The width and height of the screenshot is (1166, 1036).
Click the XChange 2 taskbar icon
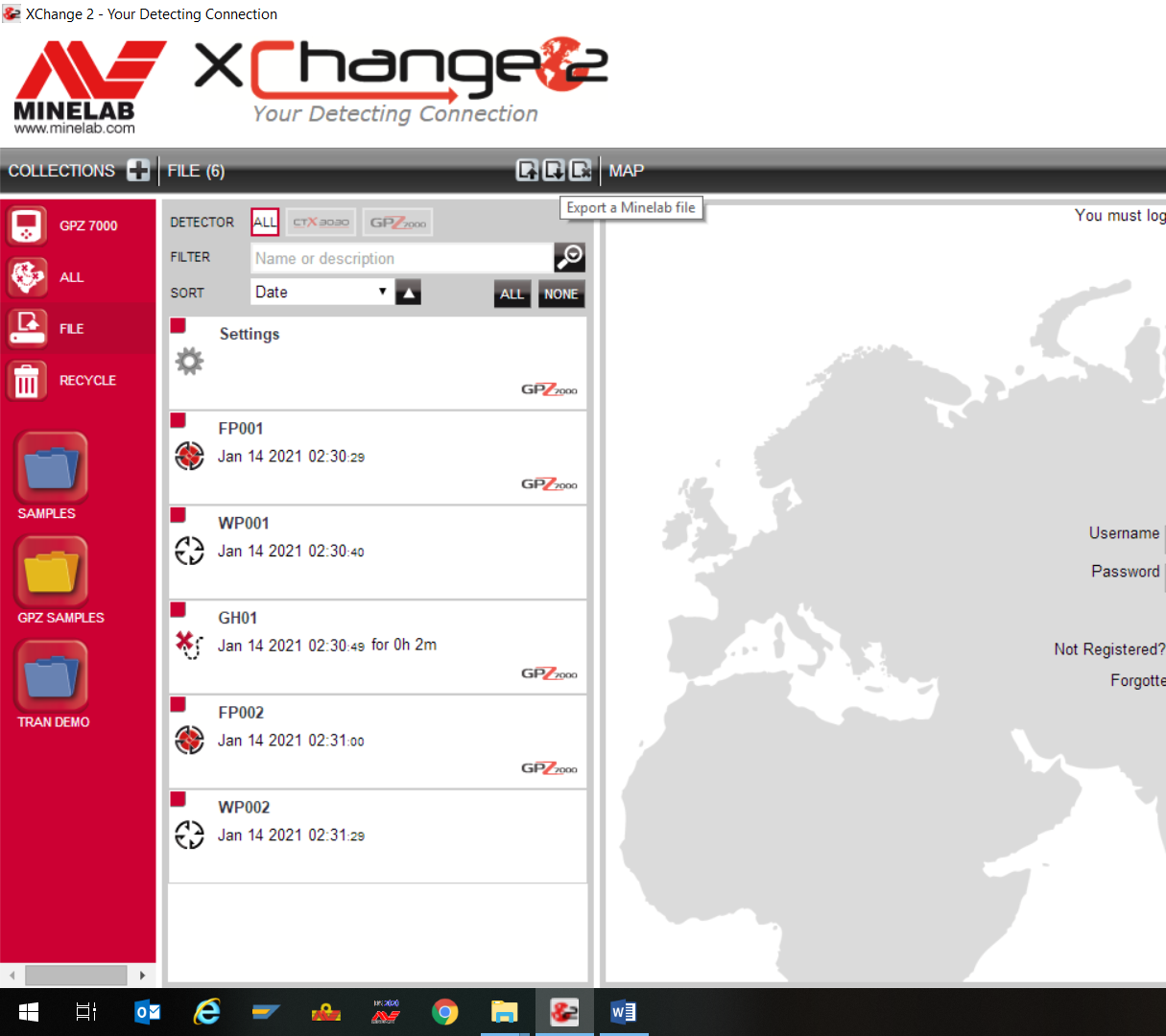pos(563,1012)
